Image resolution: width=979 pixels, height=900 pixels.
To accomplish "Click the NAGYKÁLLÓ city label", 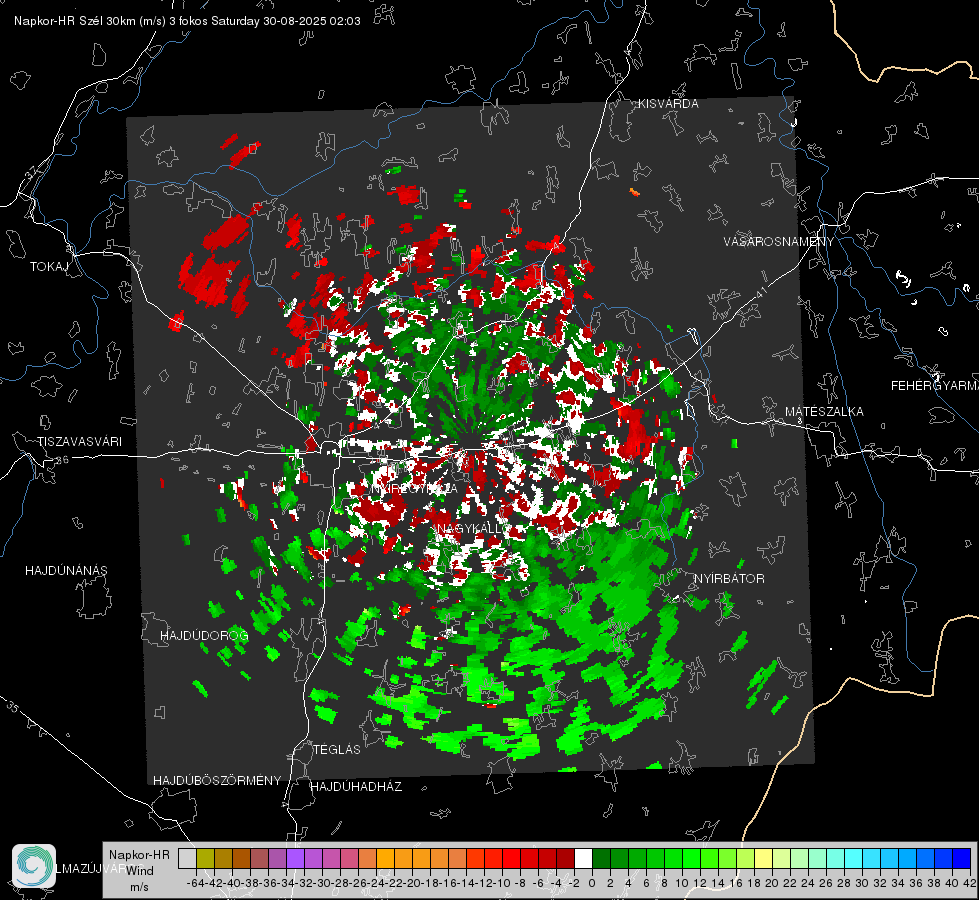I will click(473, 529).
